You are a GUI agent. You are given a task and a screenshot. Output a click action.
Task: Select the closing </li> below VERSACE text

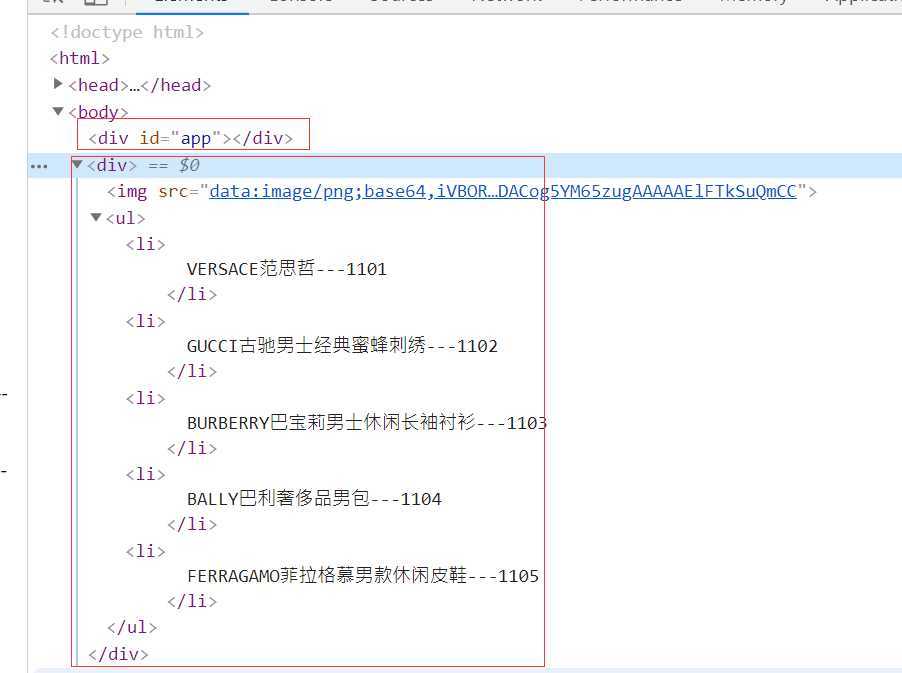[192, 294]
